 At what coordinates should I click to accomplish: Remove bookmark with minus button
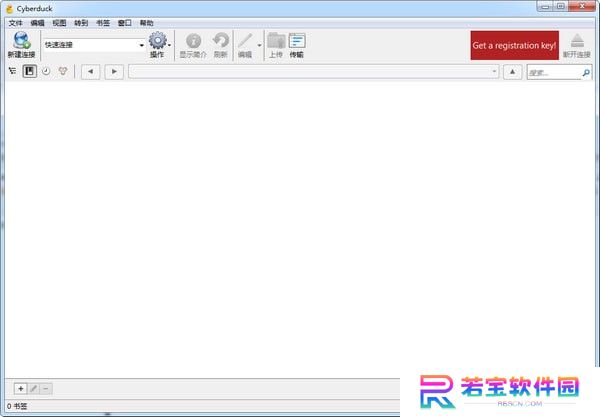click(x=46, y=389)
